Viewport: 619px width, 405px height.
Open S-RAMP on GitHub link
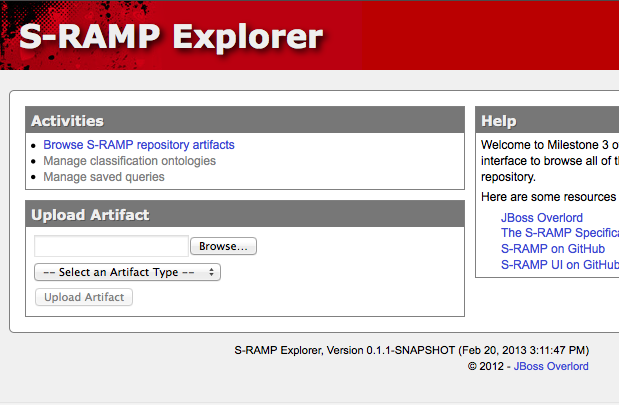pos(553,249)
